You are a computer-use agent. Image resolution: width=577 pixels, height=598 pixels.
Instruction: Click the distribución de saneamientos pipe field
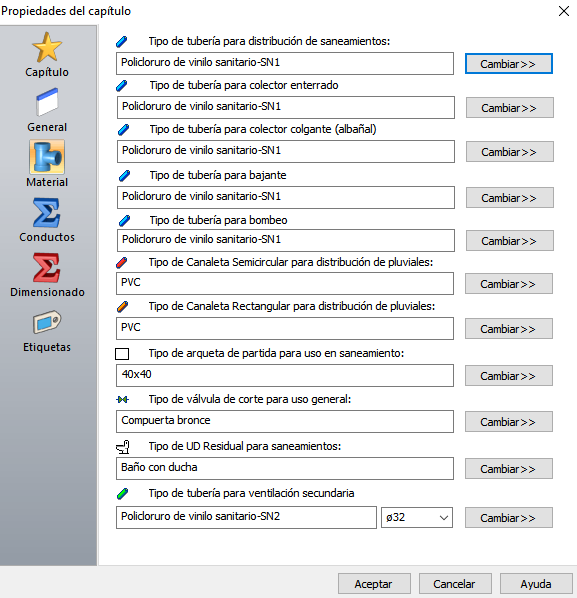285,63
